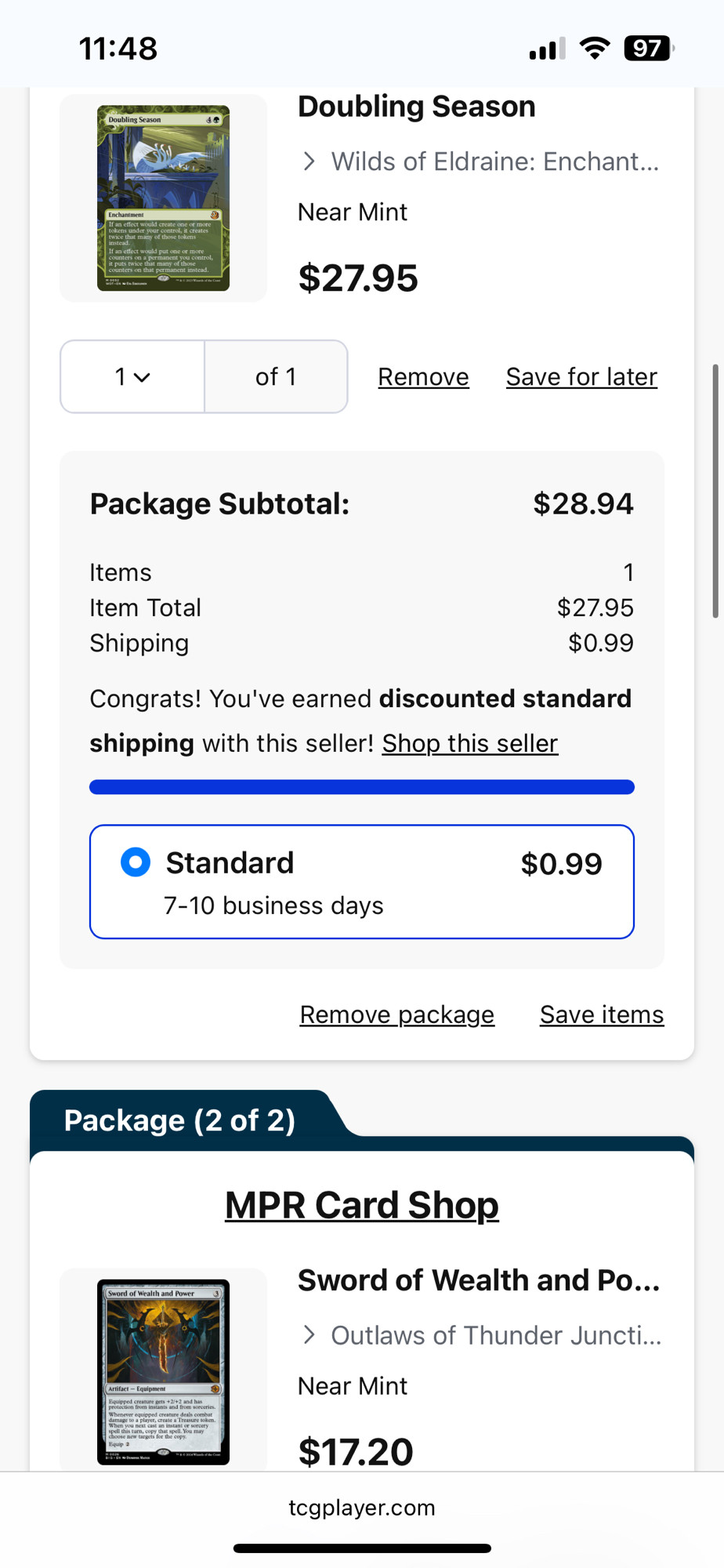
Task: Open the Sword of Wealth and Power title
Action: [x=479, y=1280]
